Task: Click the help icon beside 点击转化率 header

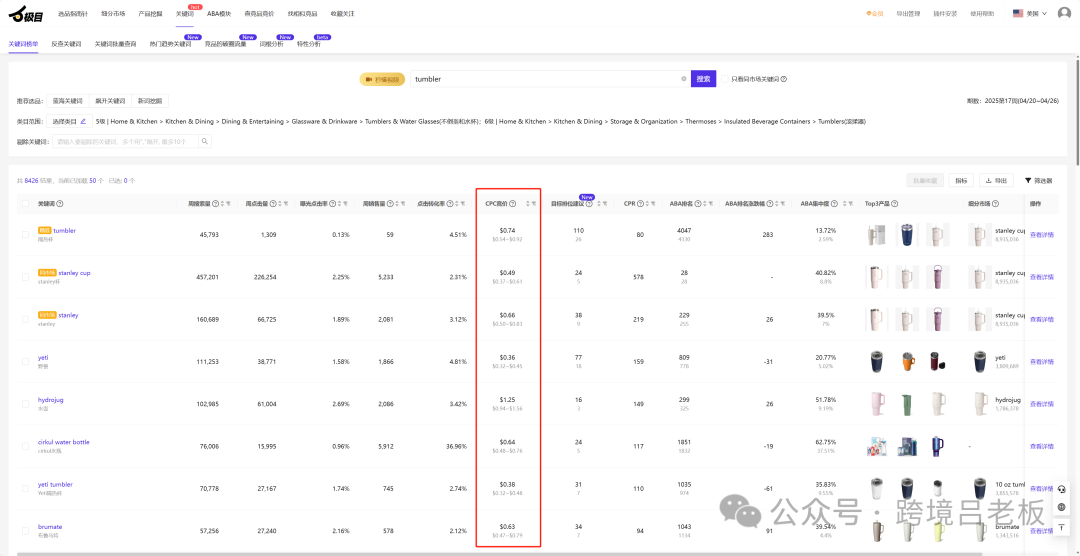Action: [x=450, y=203]
